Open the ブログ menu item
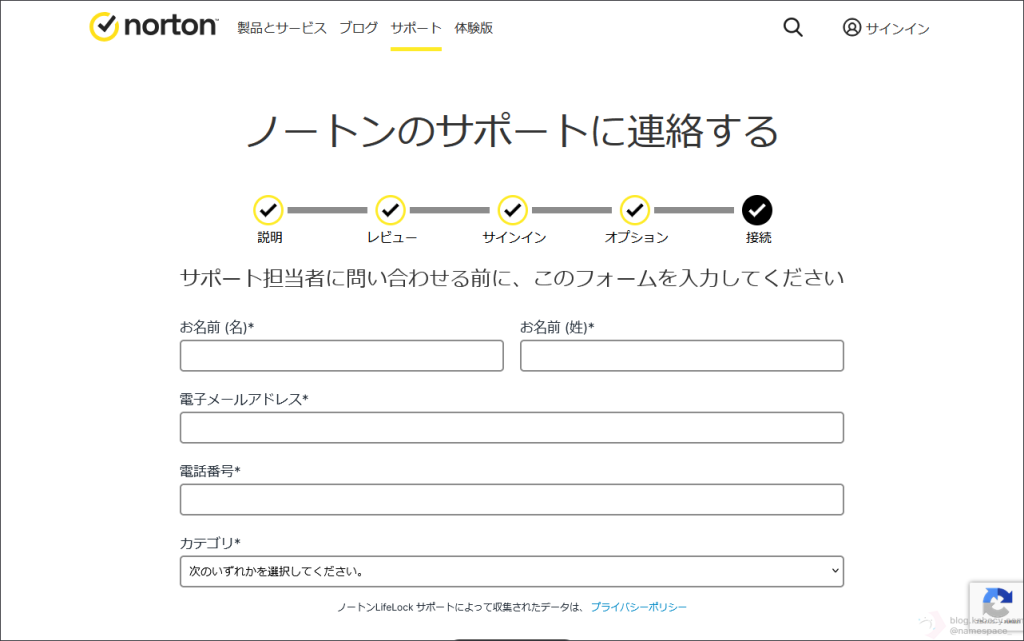This screenshot has height=641, width=1024. tap(358, 28)
